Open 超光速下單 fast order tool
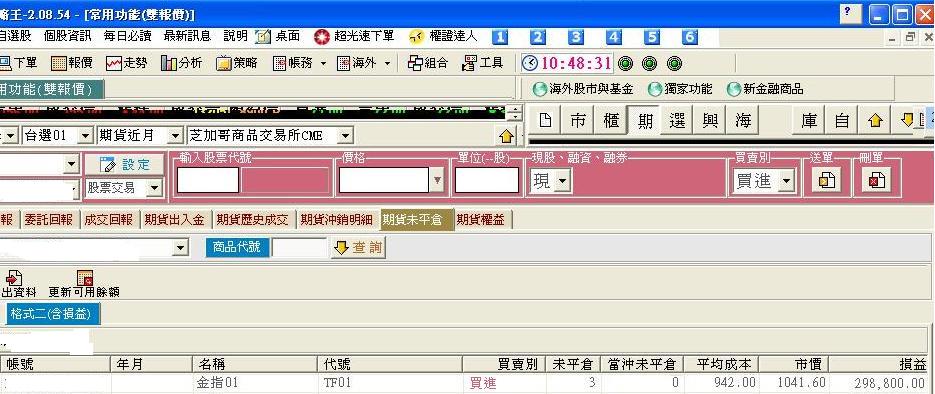Image resolution: width=935 pixels, height=394 pixels. 354,37
